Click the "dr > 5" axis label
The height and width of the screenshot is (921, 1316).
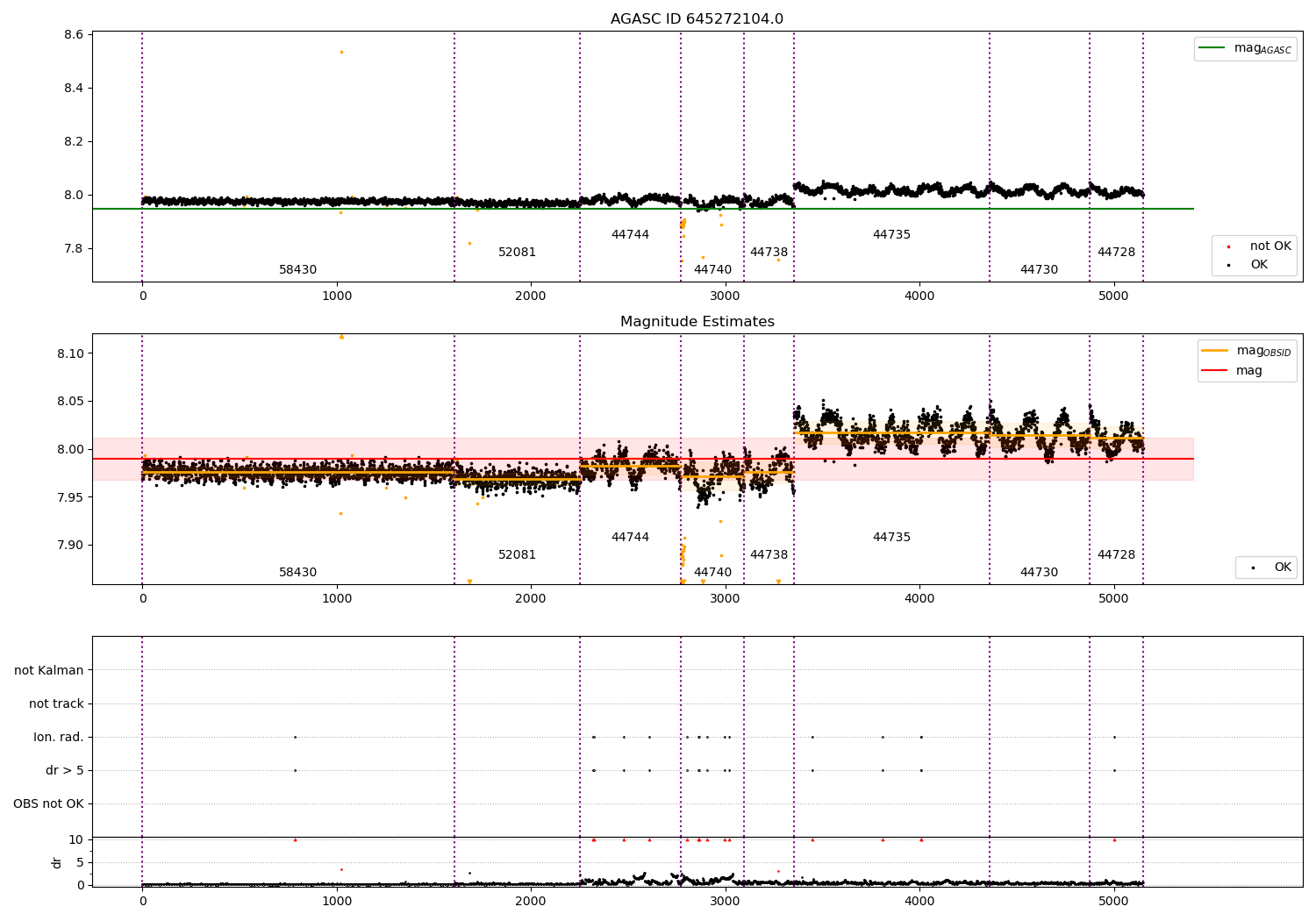pos(65,770)
